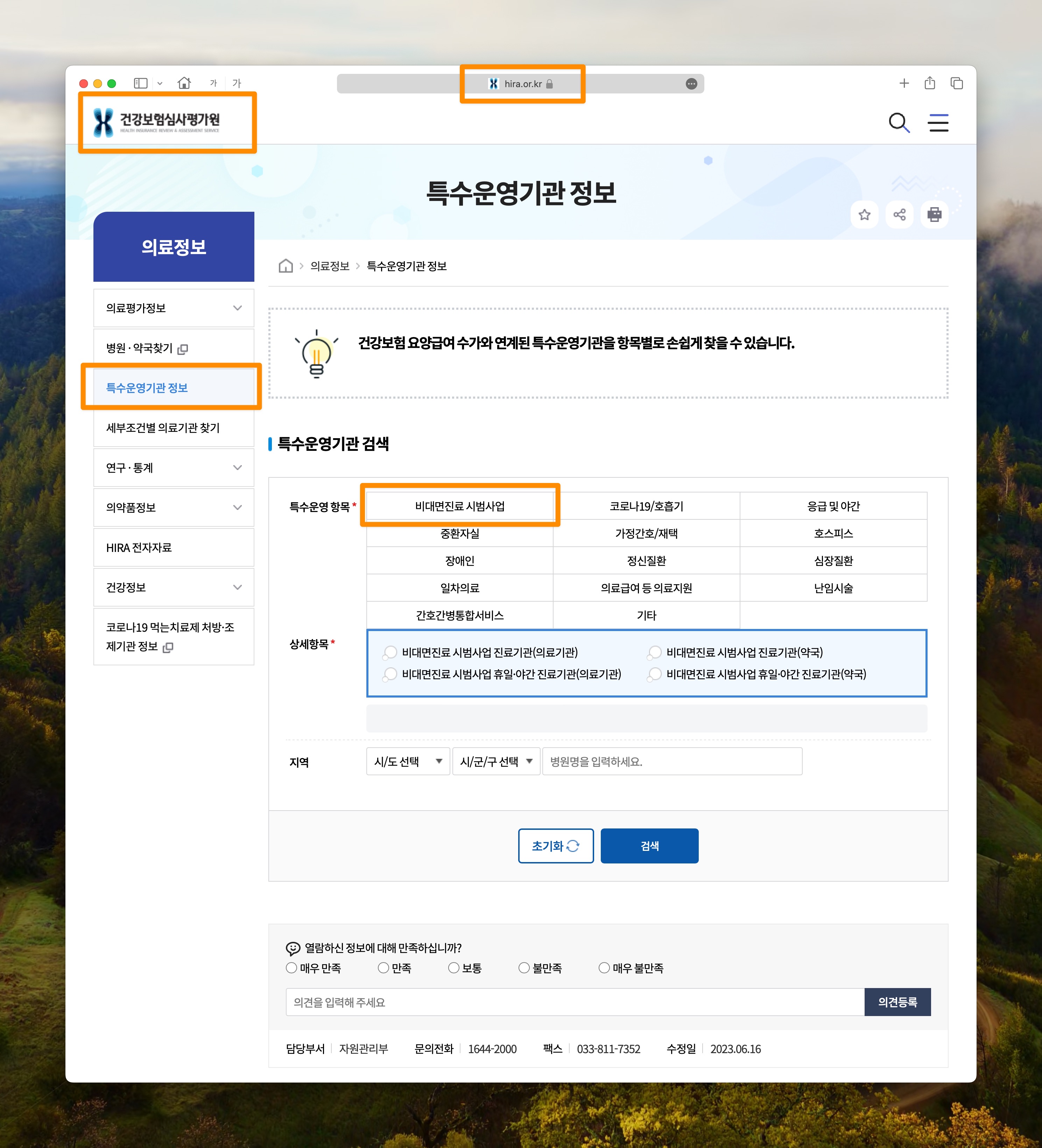
Task: Select 난임시술 category tab
Action: click(833, 588)
